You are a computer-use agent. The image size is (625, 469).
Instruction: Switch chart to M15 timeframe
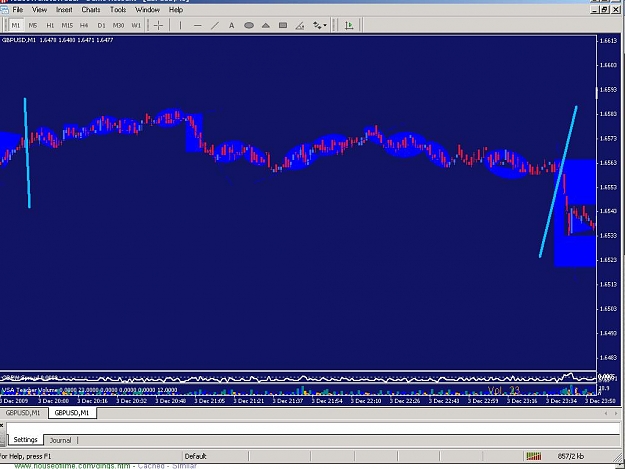(x=67, y=26)
